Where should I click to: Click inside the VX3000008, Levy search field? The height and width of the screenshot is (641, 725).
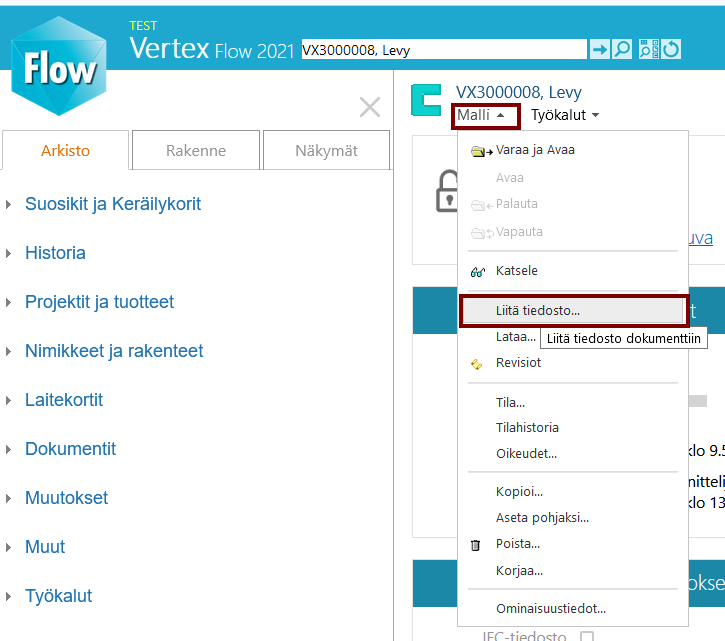444,49
